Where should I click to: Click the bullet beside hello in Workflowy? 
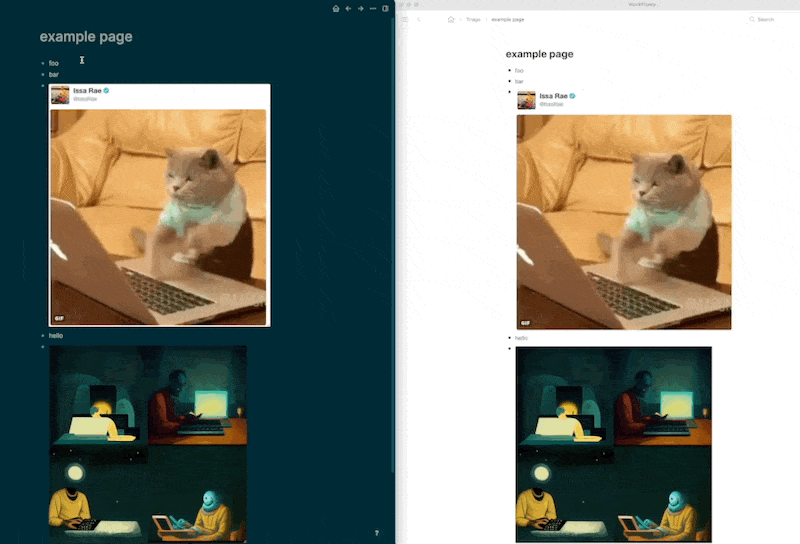pos(509,338)
